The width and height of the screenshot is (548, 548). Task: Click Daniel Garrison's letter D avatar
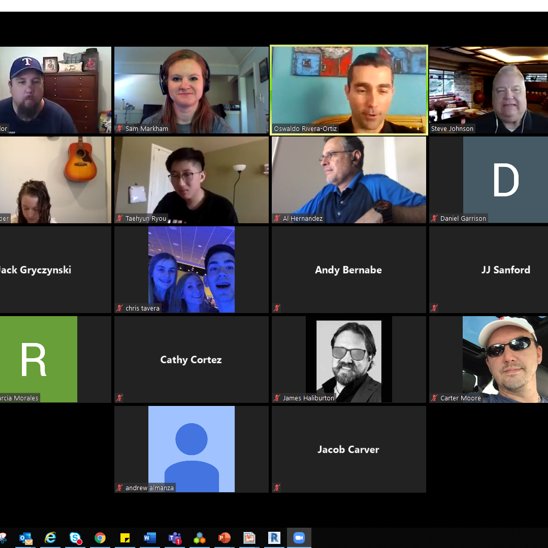coord(505,180)
